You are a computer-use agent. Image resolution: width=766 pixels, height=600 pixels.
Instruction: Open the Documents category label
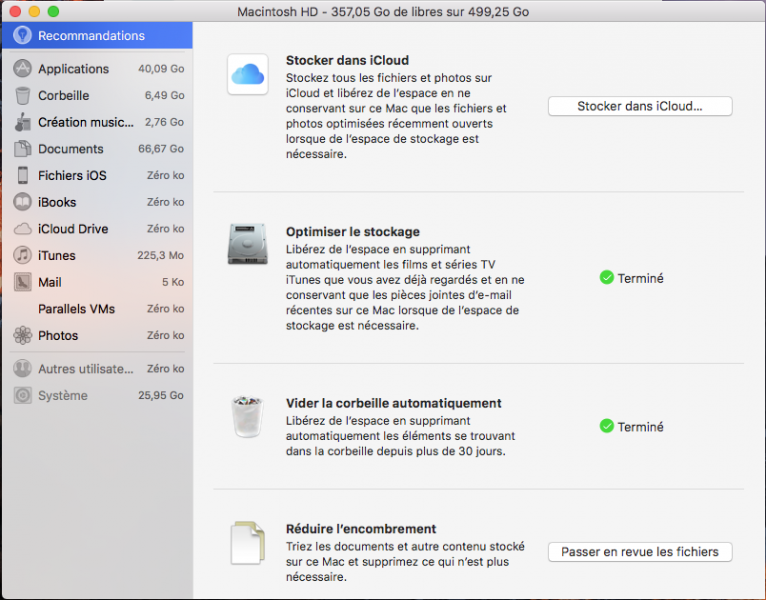point(71,149)
